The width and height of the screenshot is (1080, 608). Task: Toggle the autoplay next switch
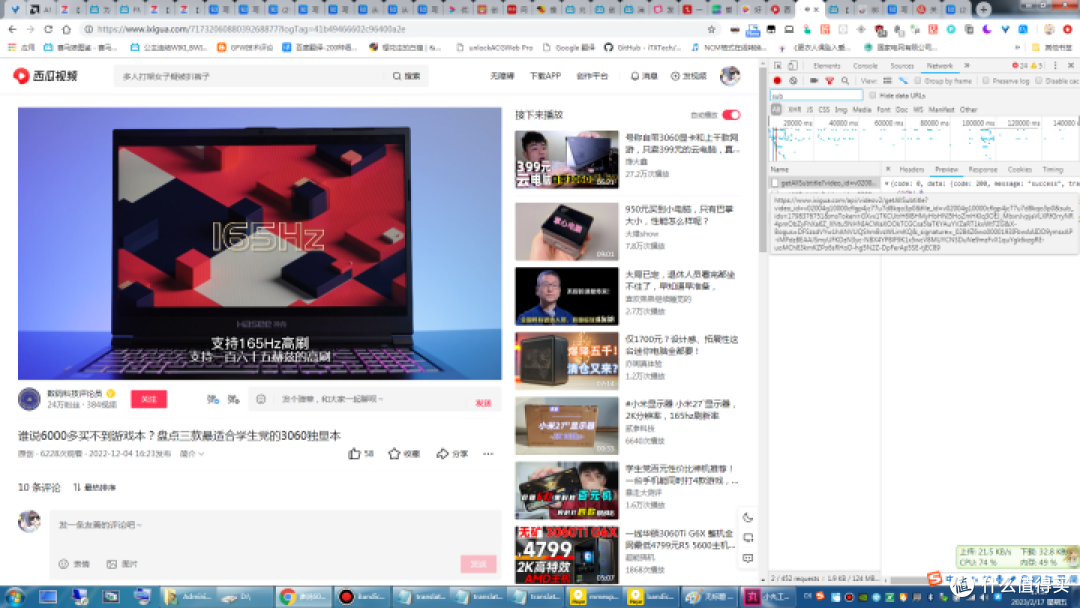click(731, 115)
